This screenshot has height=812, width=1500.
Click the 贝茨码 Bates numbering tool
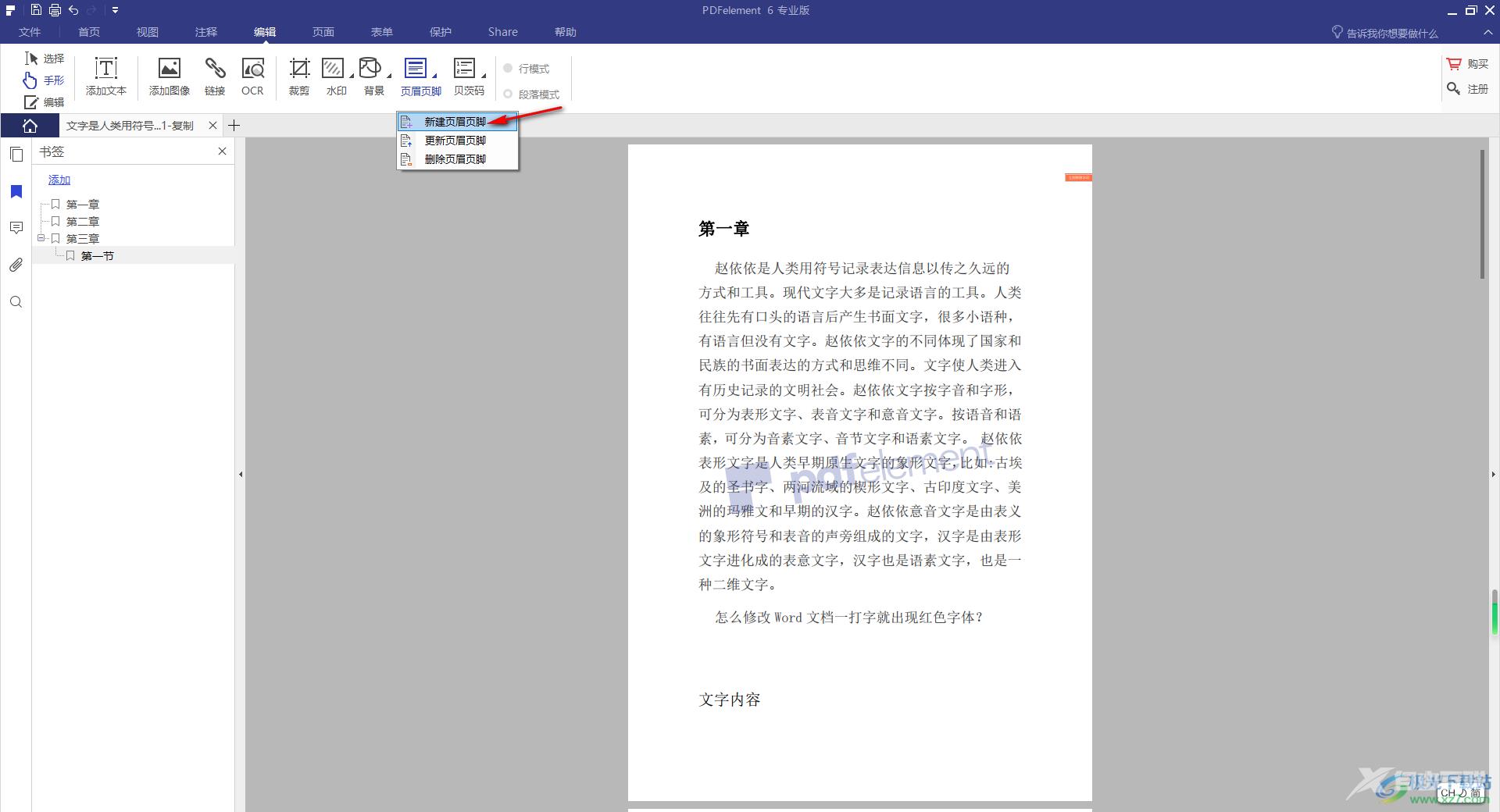pyautogui.click(x=468, y=77)
